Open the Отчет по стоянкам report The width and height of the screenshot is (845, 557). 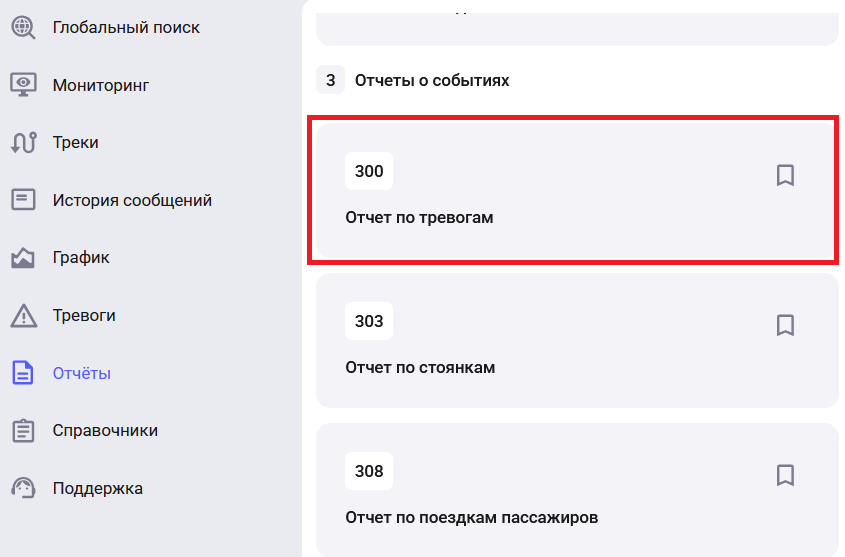(420, 367)
